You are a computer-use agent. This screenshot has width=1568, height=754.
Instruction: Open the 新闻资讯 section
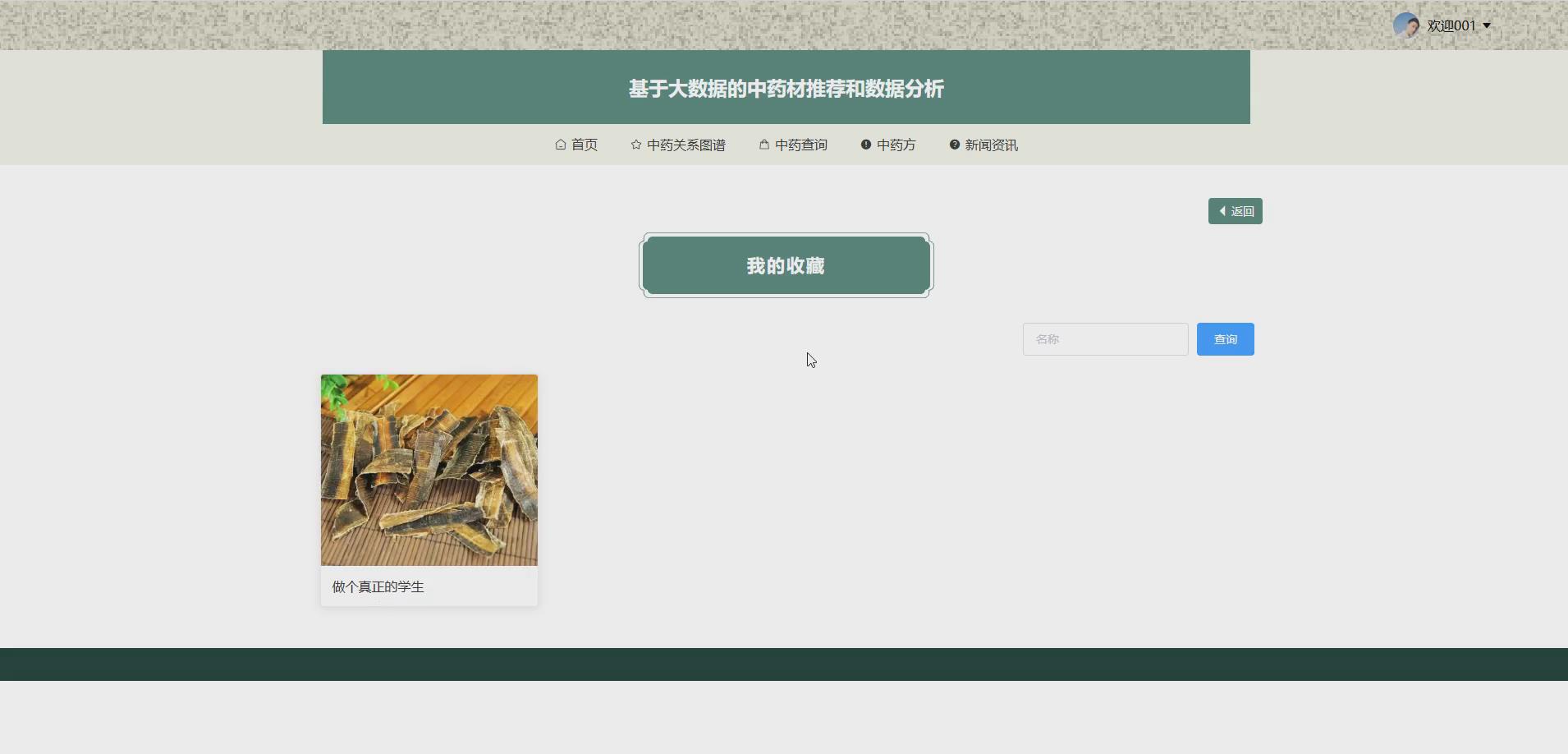coord(991,145)
